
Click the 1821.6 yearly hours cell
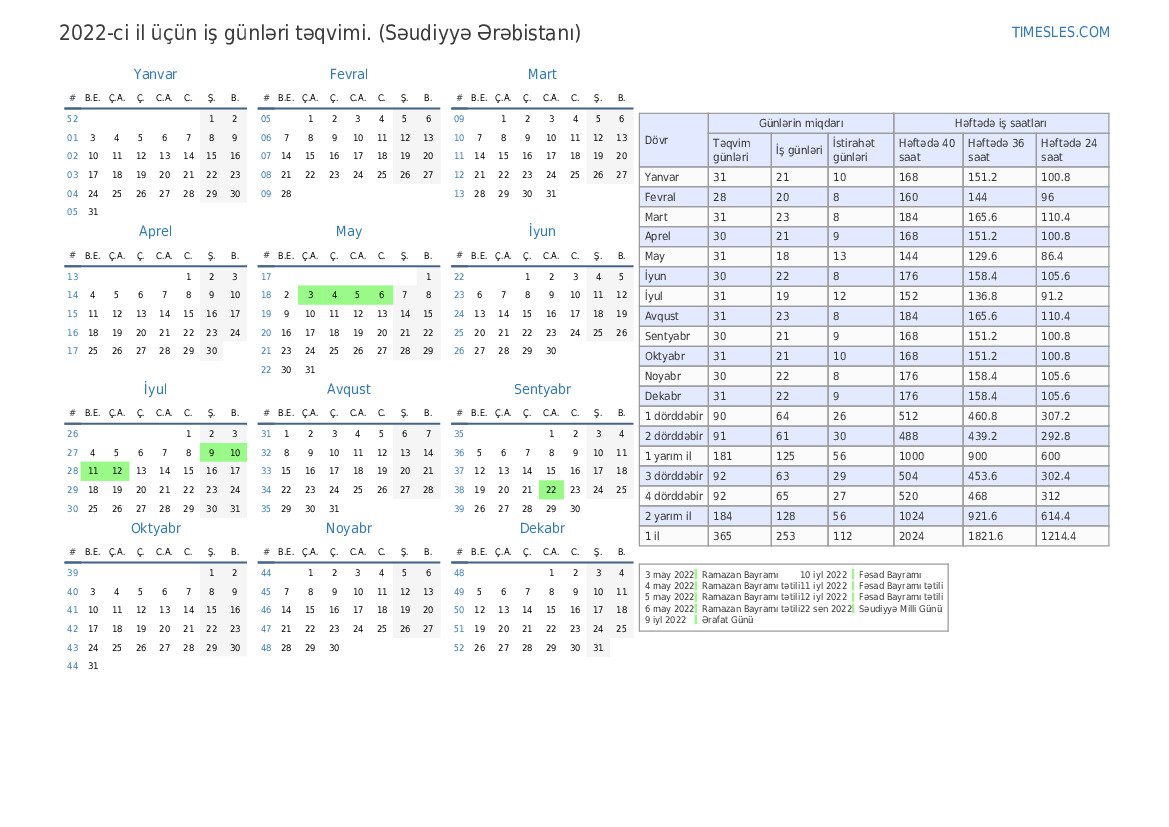tap(999, 536)
